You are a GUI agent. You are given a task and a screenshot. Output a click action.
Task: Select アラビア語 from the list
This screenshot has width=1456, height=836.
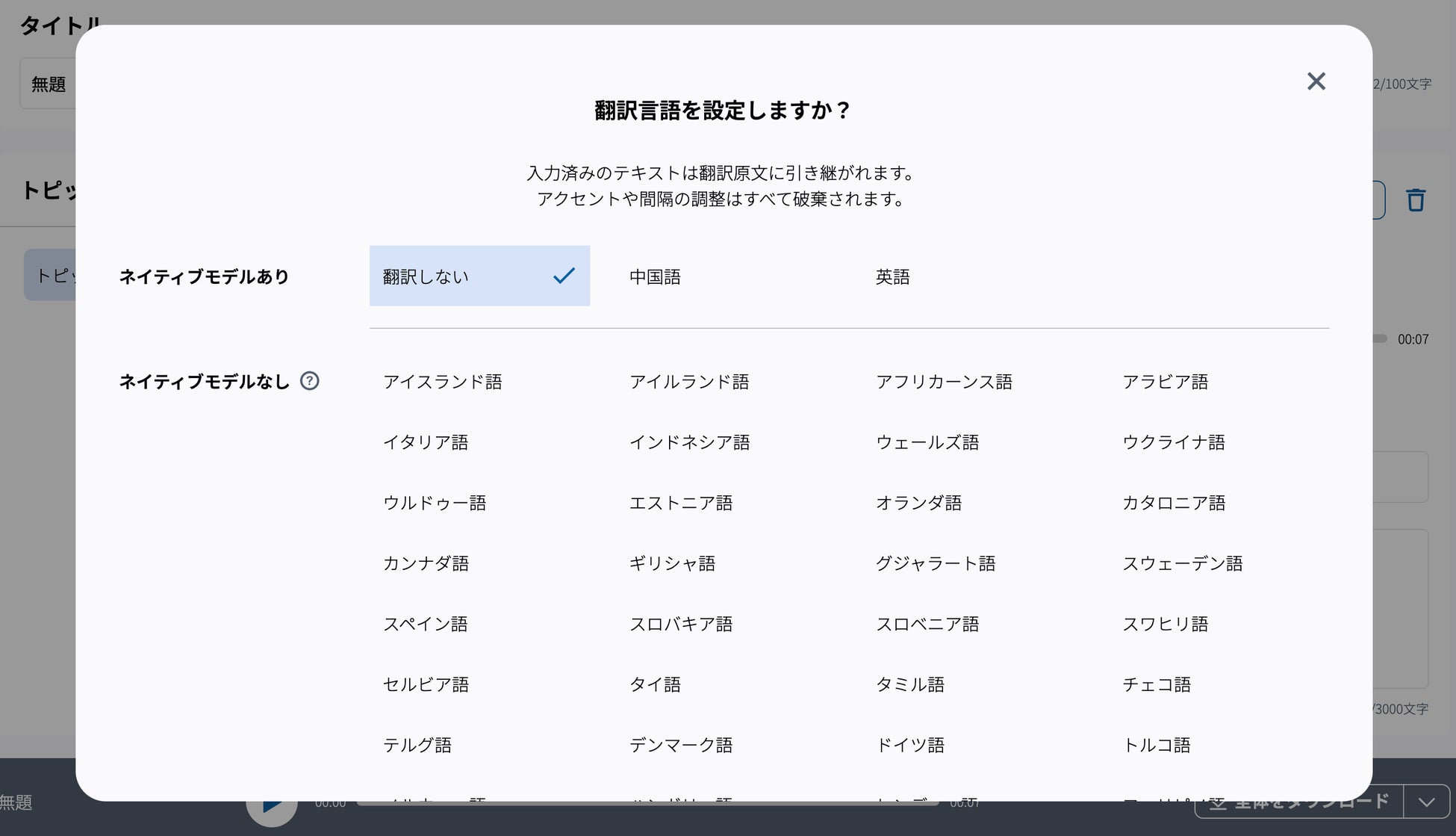pos(1165,382)
